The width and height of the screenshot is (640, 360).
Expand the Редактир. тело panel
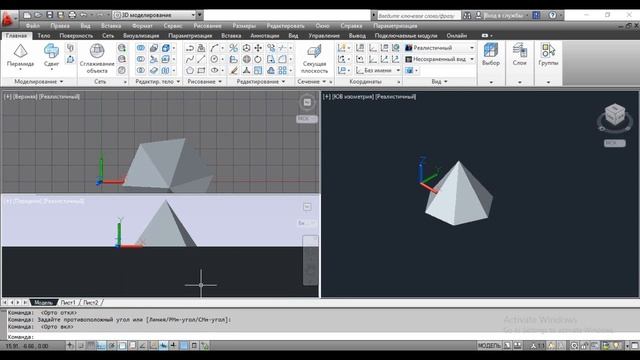(158, 82)
